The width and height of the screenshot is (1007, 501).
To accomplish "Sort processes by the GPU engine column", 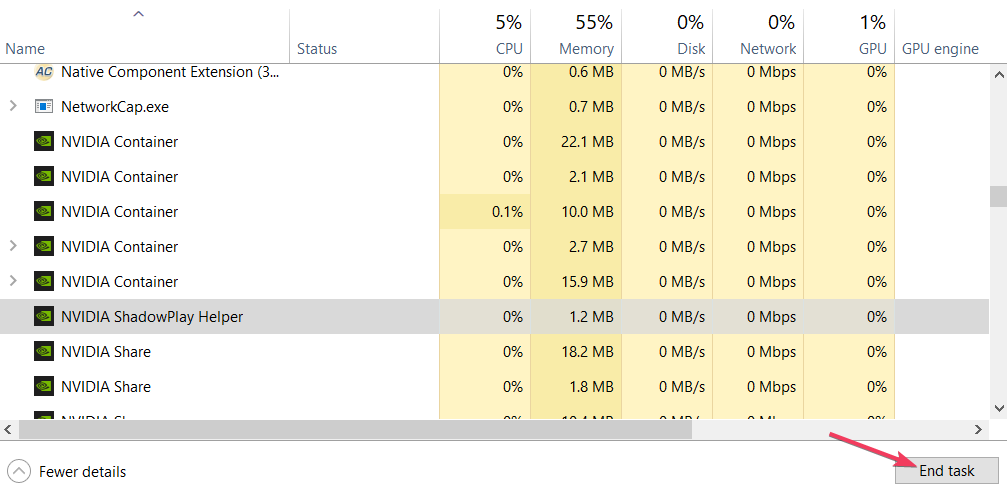I will (x=940, y=48).
